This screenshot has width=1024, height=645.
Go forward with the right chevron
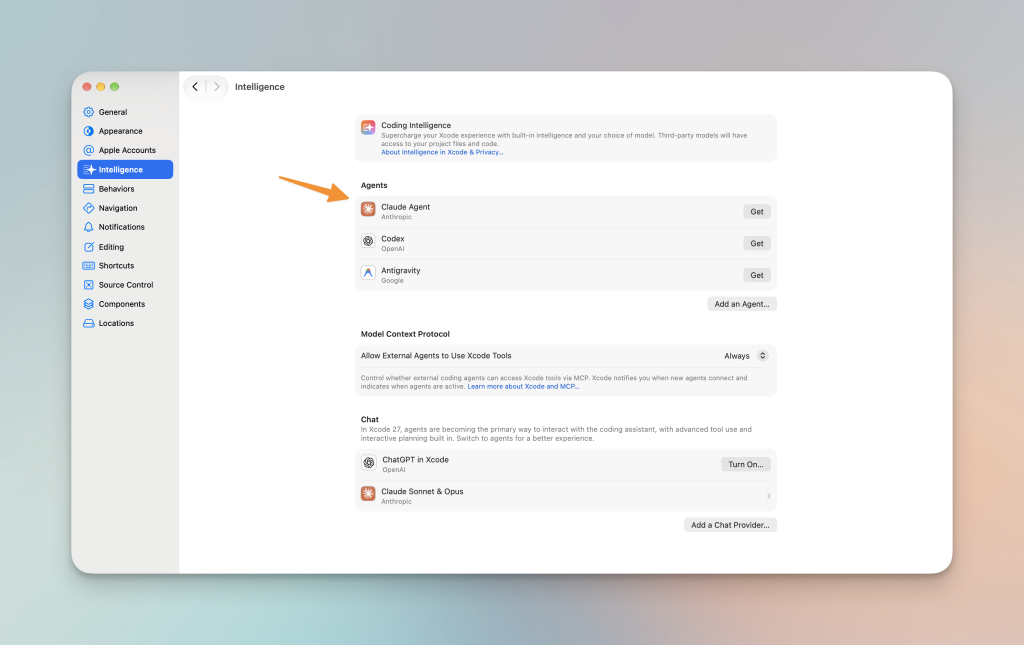click(x=217, y=87)
